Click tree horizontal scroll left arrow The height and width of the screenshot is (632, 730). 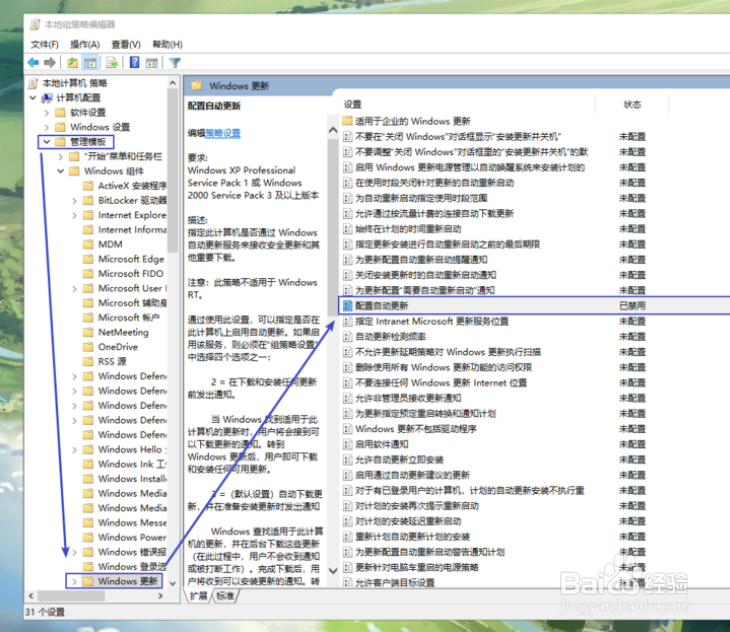click(x=31, y=596)
